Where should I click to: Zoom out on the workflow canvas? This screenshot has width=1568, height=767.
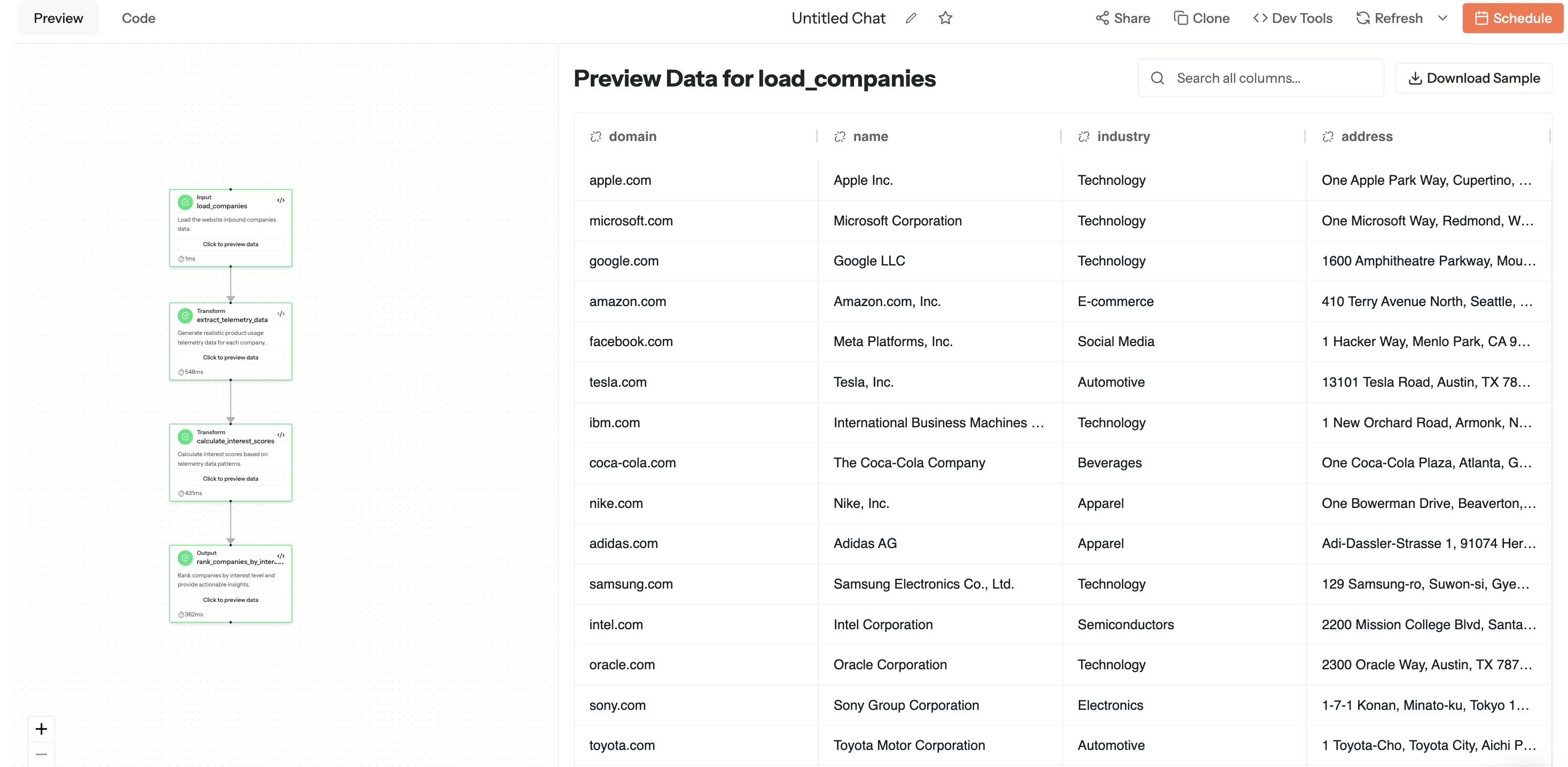42,755
